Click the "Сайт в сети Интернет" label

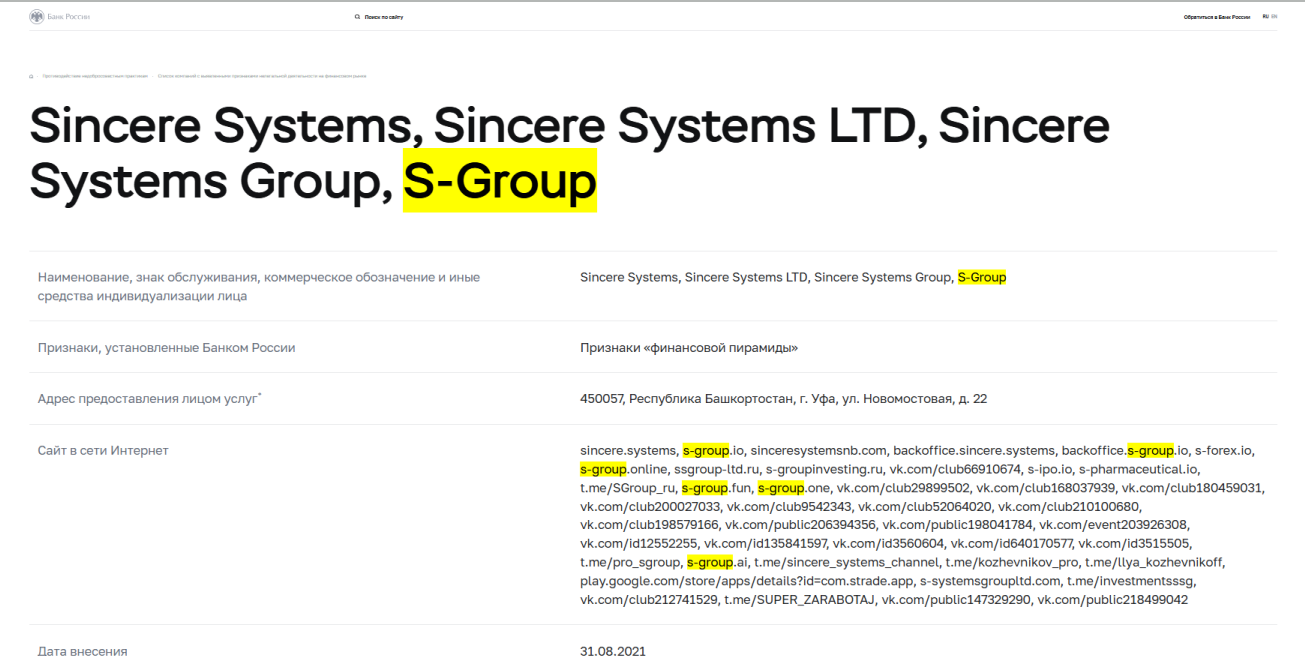(103, 451)
